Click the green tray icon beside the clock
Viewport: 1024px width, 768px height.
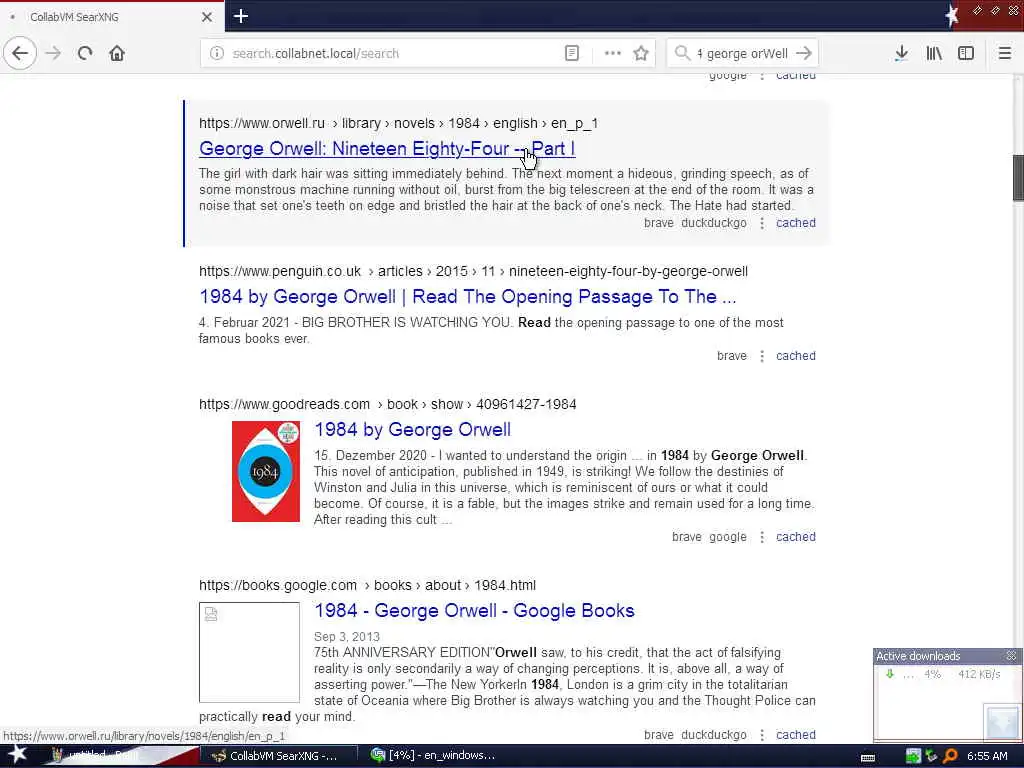913,756
